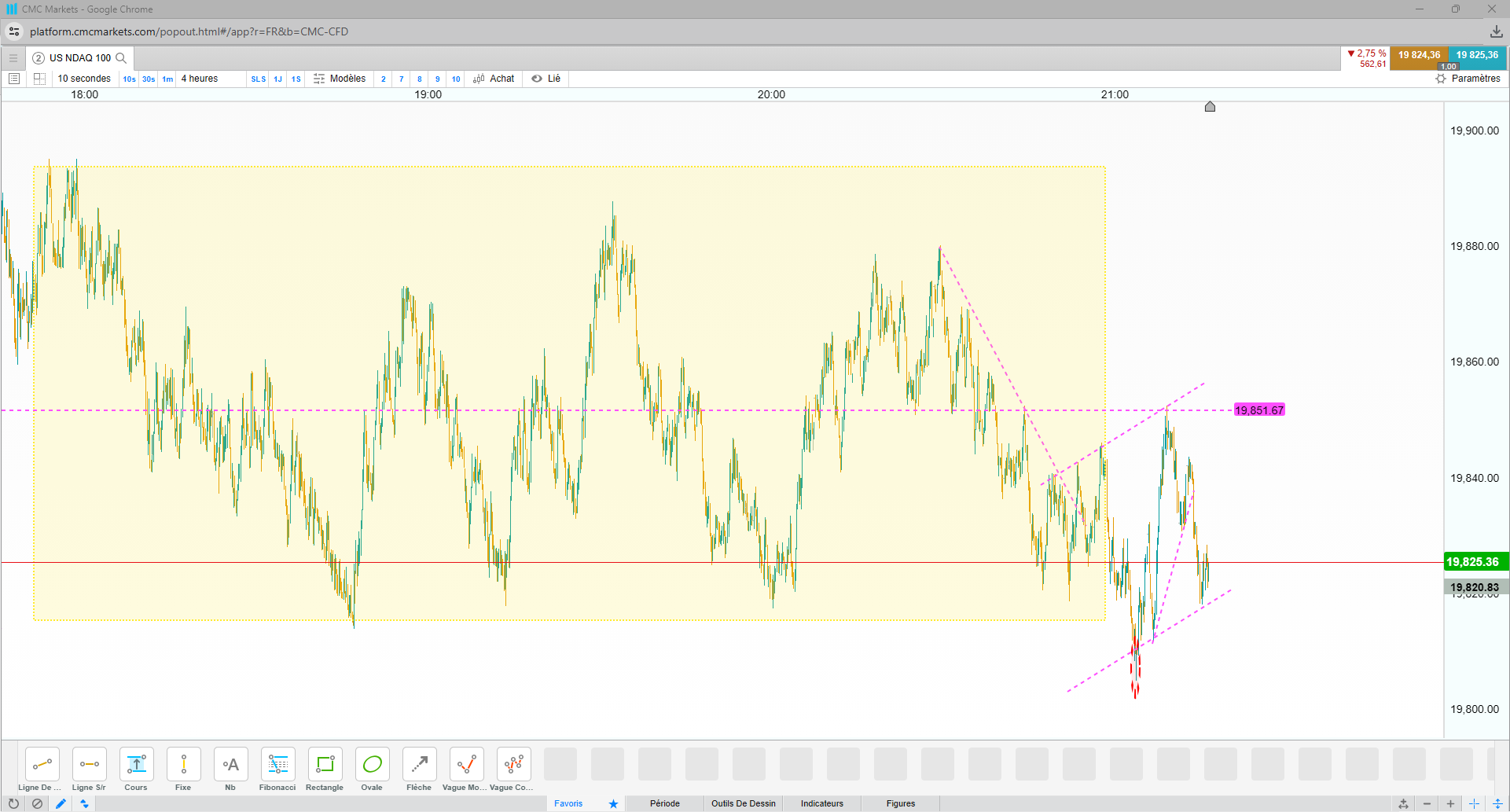1510x812 pixels.
Task: Load template number 2
Action: coord(384,79)
